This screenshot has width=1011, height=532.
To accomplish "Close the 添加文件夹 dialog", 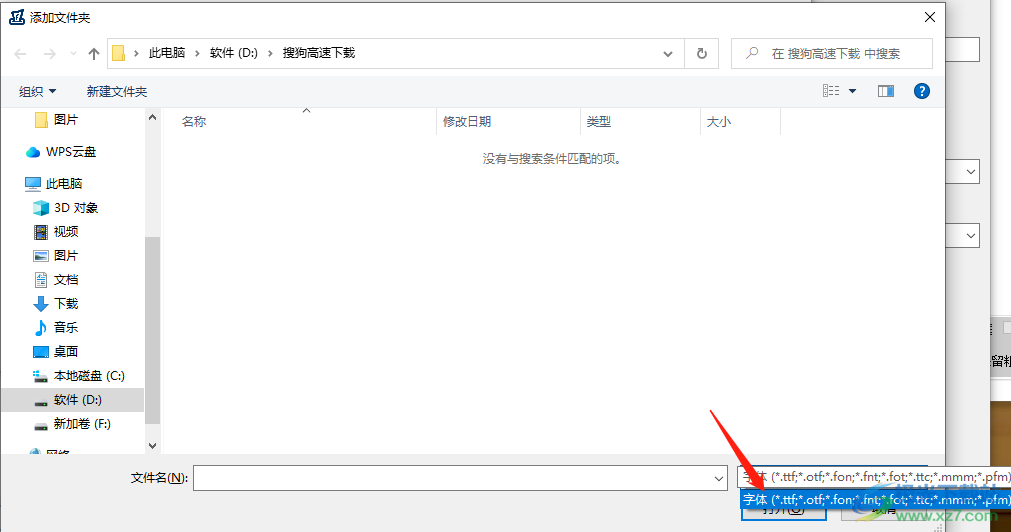I will click(x=930, y=17).
